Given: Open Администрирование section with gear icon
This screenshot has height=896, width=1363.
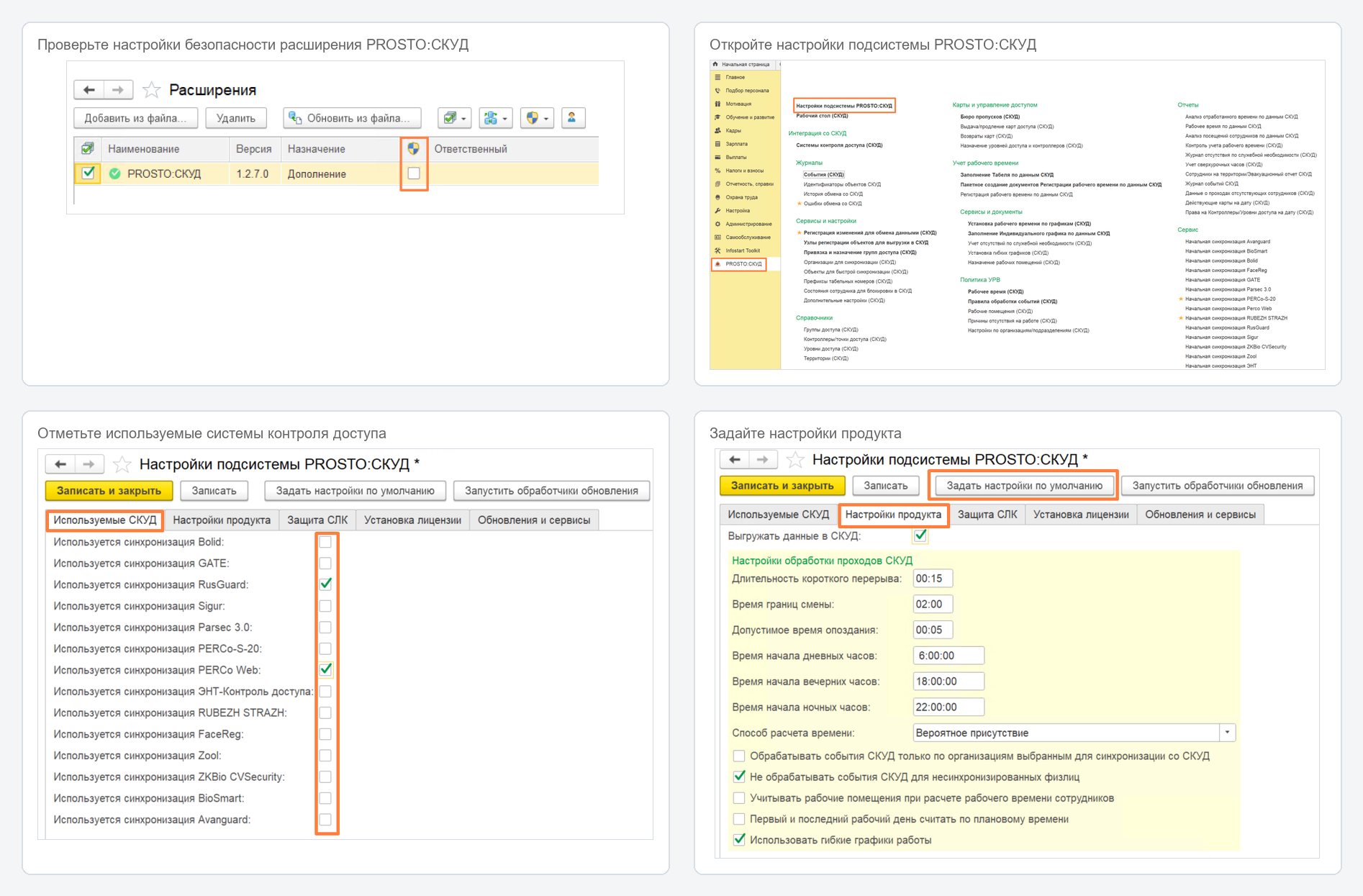Looking at the screenshot, I should pos(747,224).
